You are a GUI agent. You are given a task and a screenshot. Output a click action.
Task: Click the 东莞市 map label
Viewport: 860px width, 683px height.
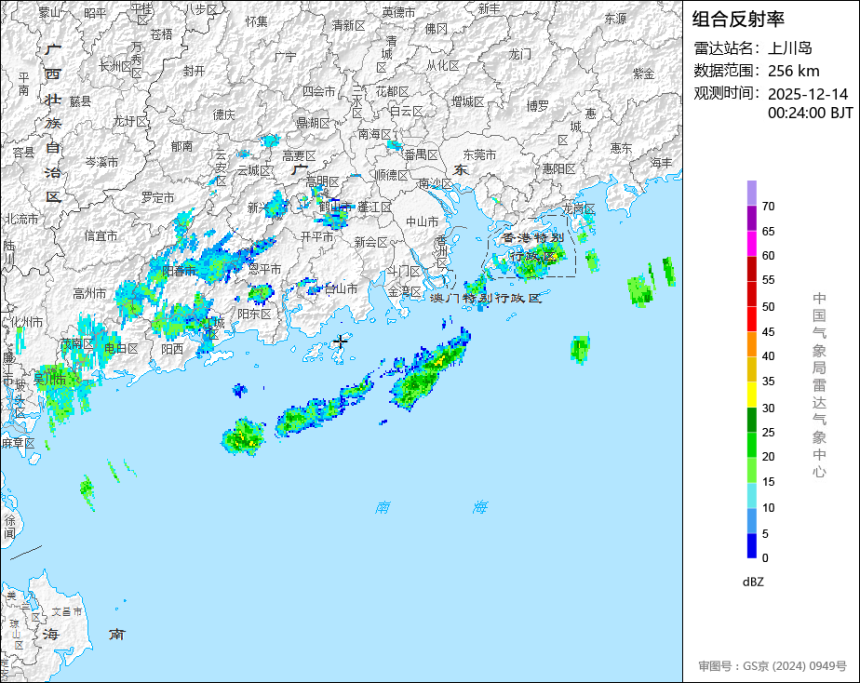click(479, 155)
